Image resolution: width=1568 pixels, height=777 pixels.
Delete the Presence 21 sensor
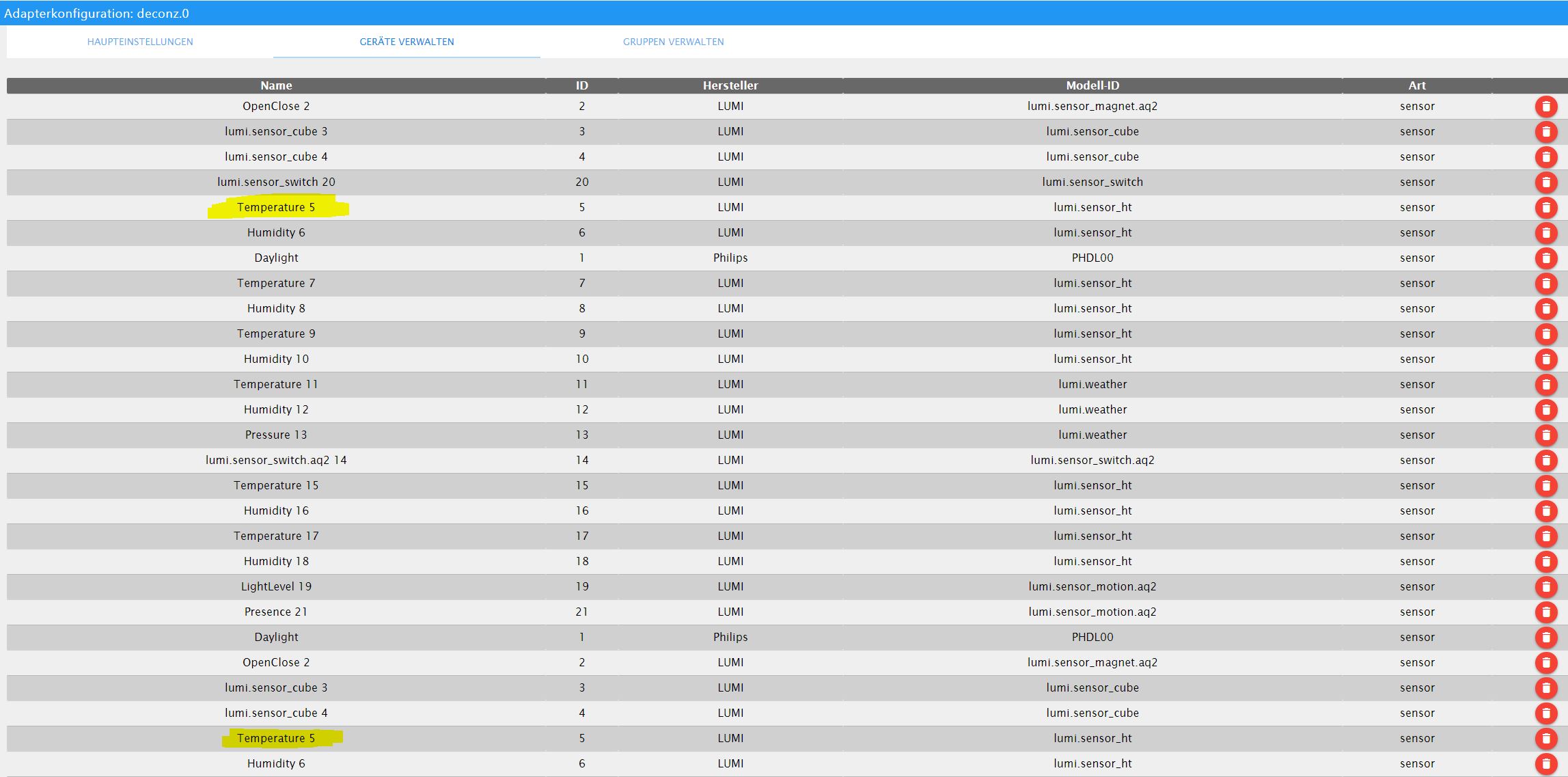[x=1545, y=612]
